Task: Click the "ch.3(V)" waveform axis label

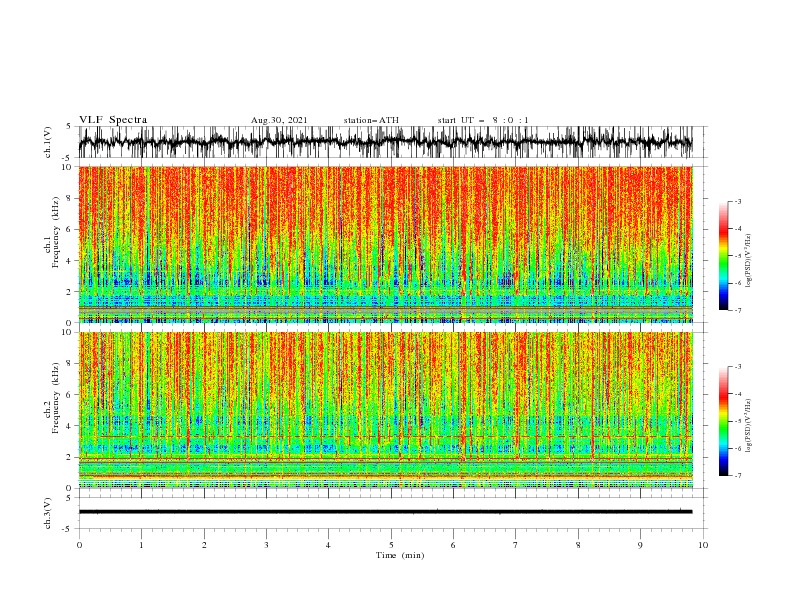Action: (48, 513)
